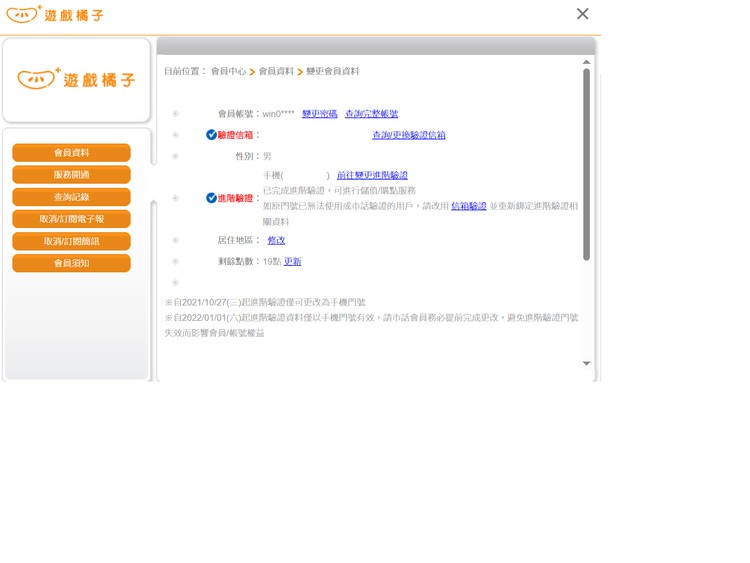750x563 pixels.
Task: Click the 變更密碼 link
Action: pyautogui.click(x=320, y=114)
